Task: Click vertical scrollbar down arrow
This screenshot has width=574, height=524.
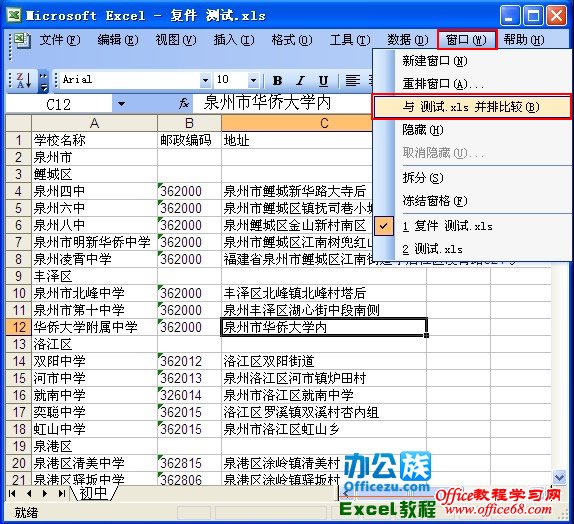Action: click(559, 477)
